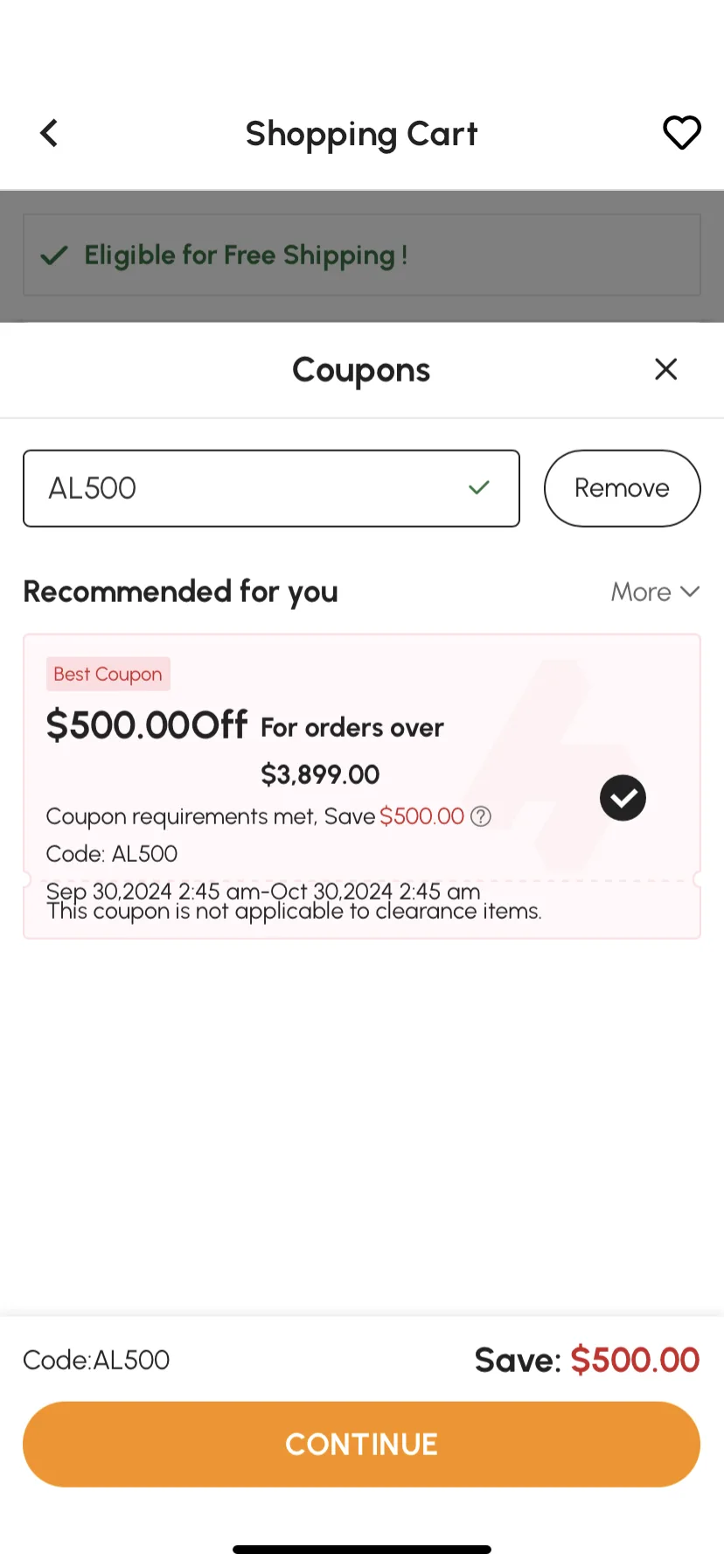Screen dimensions: 724x1568
Task: Click the bottom Code:AL500 label
Action: (96, 1361)
